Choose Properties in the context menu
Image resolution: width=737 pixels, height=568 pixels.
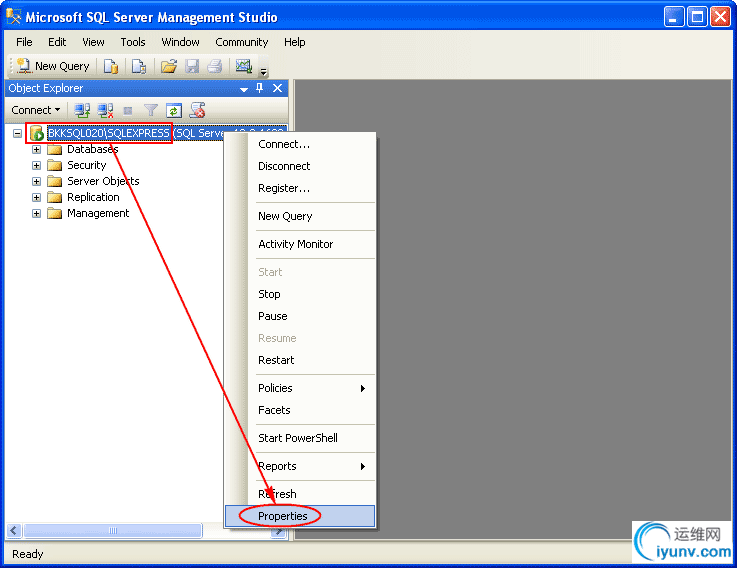(300, 516)
